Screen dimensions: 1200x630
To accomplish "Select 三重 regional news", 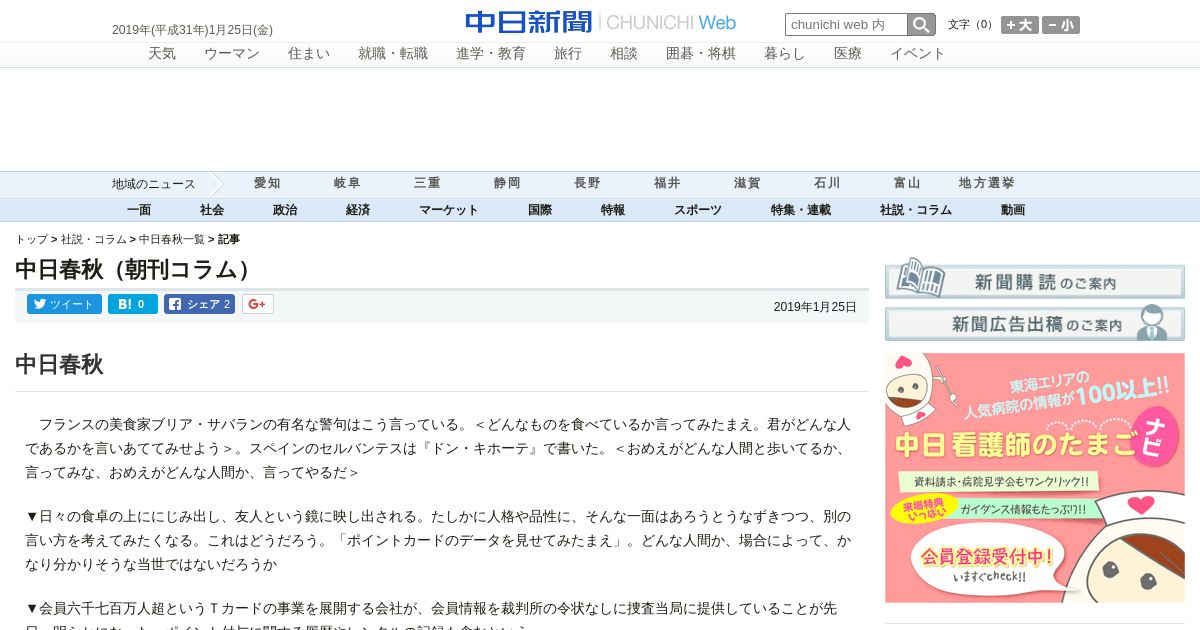I will (427, 184).
